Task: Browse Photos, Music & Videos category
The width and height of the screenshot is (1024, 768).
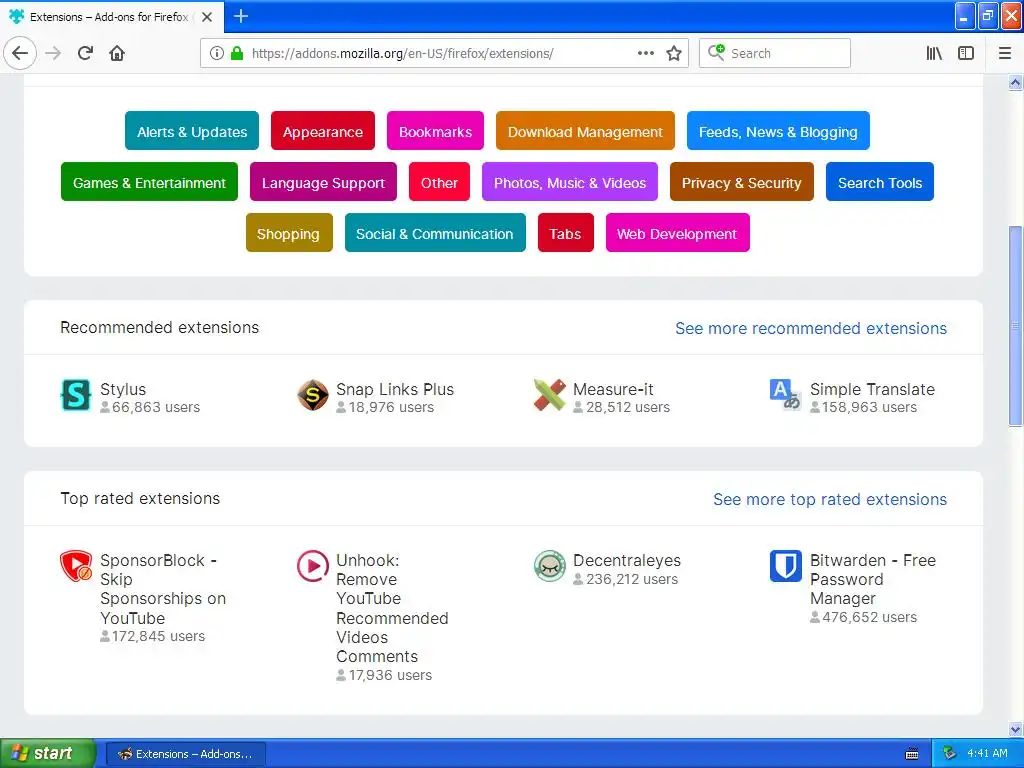Action: coord(569,182)
